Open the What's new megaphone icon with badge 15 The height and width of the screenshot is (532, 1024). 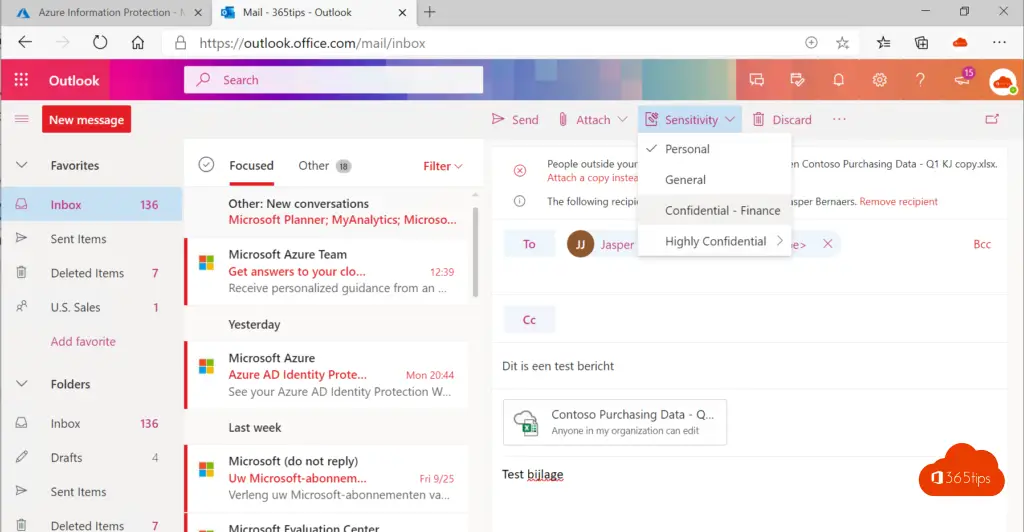pos(963,78)
